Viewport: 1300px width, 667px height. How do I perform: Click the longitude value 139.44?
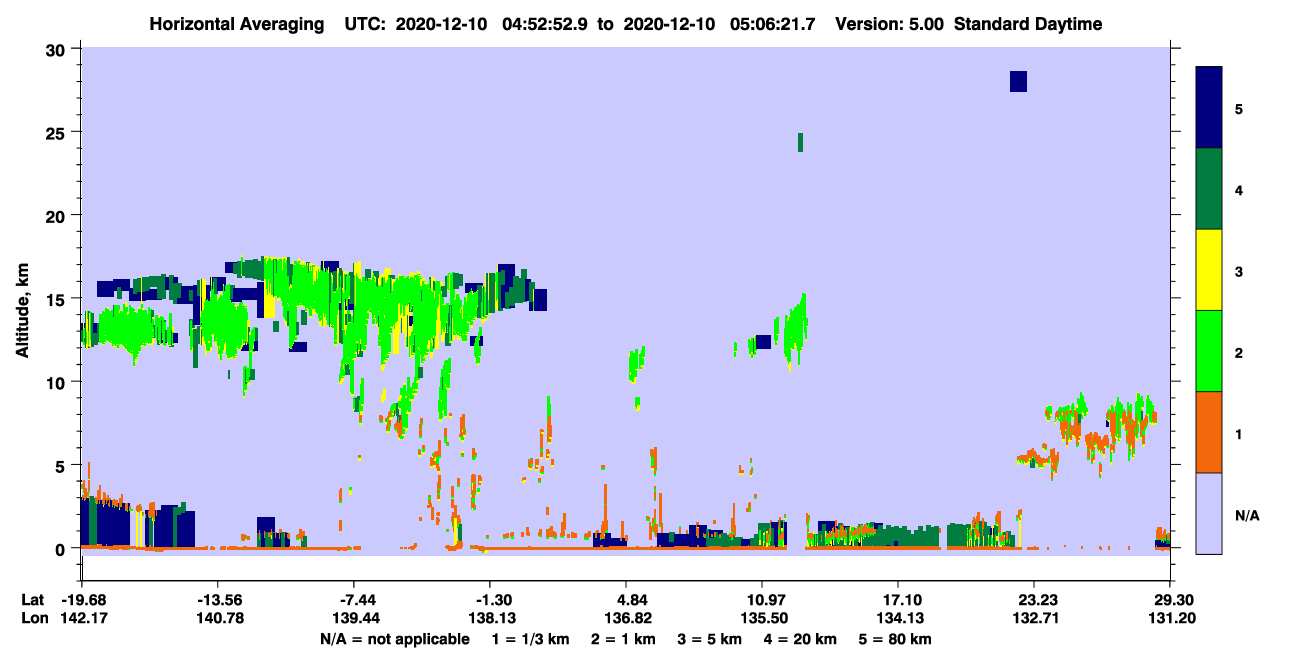point(354,619)
